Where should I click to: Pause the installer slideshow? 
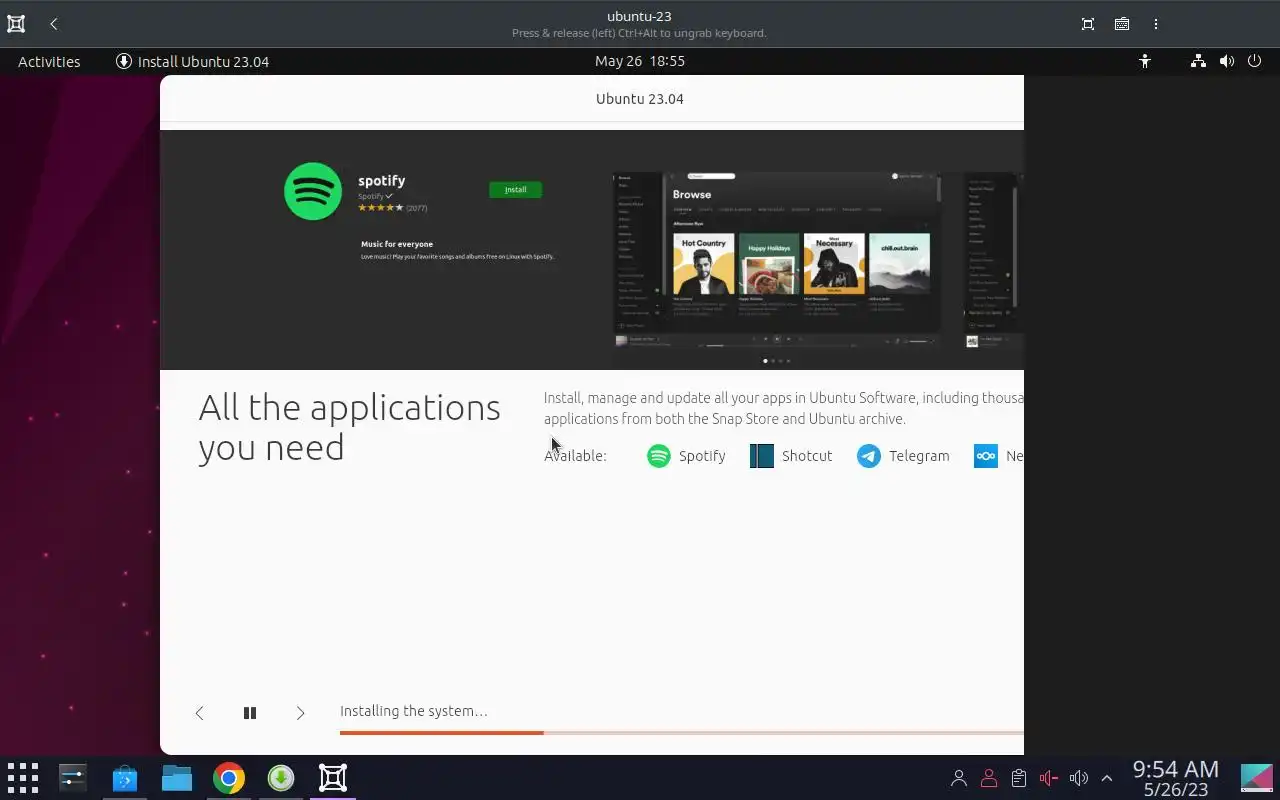click(x=250, y=713)
